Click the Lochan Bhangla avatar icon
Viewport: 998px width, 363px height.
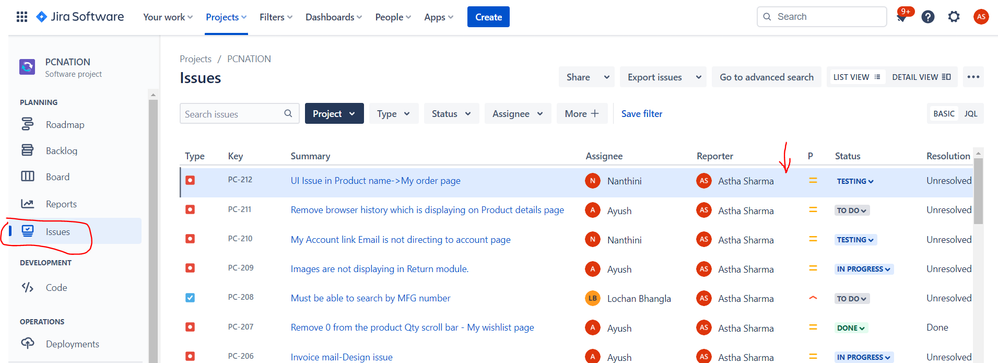(x=593, y=298)
